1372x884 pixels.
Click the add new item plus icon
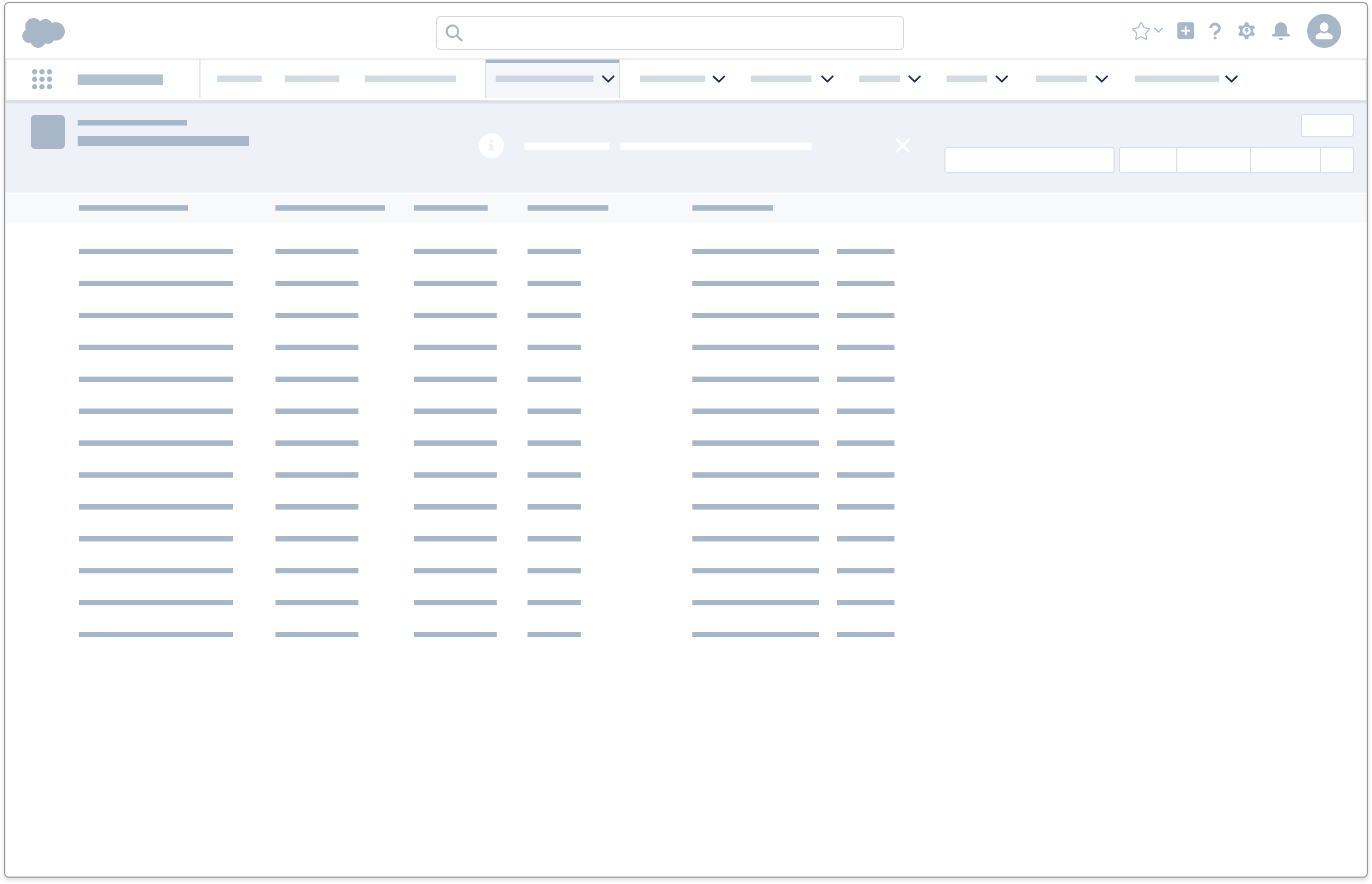(x=1185, y=31)
